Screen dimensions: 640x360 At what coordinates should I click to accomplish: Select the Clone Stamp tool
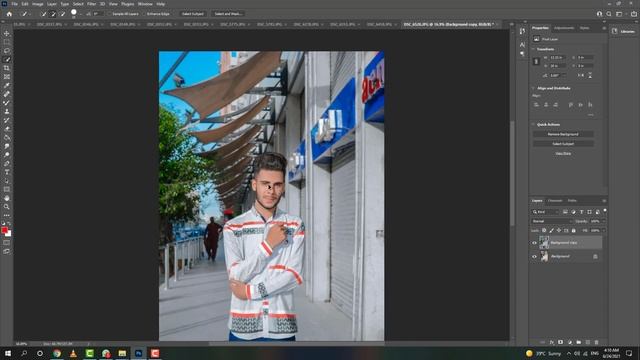(x=7, y=111)
